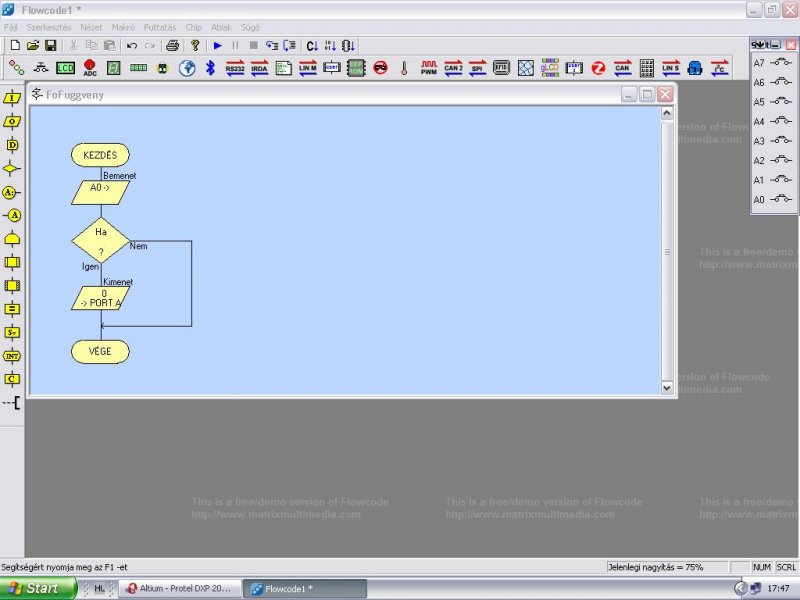800x600 pixels.
Task: Add the web server globe component
Action: [x=187, y=68]
